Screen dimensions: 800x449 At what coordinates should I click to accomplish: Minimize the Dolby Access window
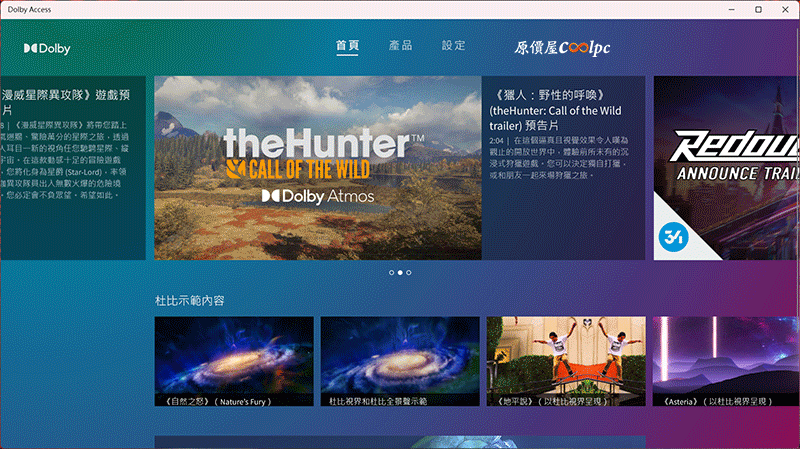(732, 9)
